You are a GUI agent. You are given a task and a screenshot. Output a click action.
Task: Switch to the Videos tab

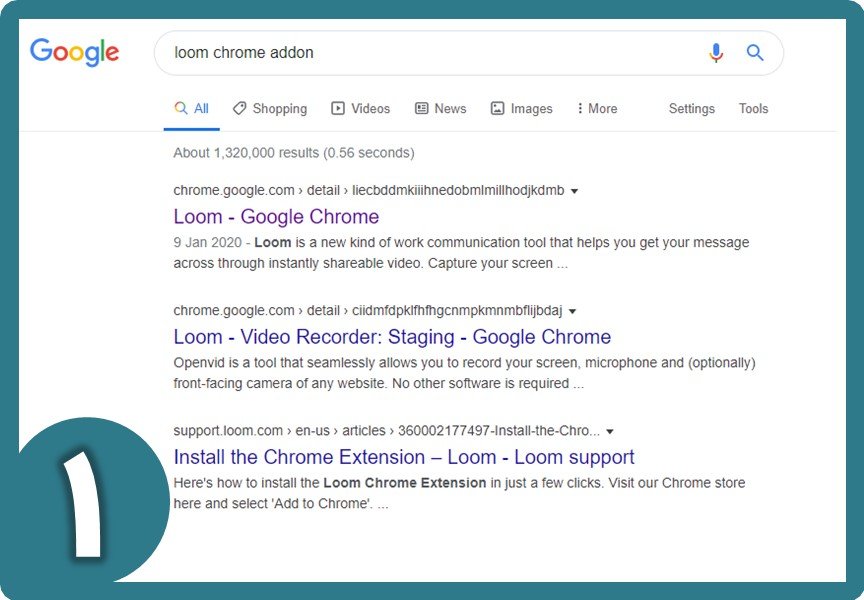point(360,109)
